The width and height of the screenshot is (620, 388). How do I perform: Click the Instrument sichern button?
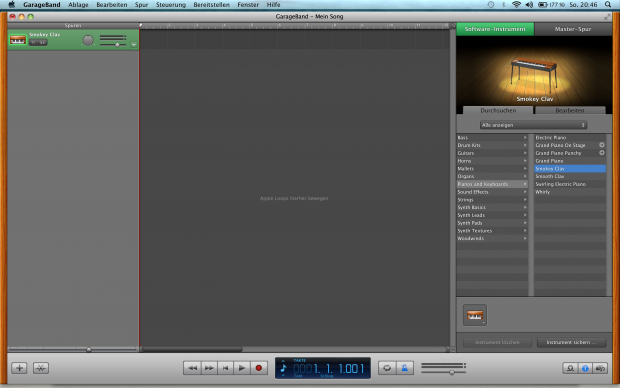pyautogui.click(x=571, y=343)
